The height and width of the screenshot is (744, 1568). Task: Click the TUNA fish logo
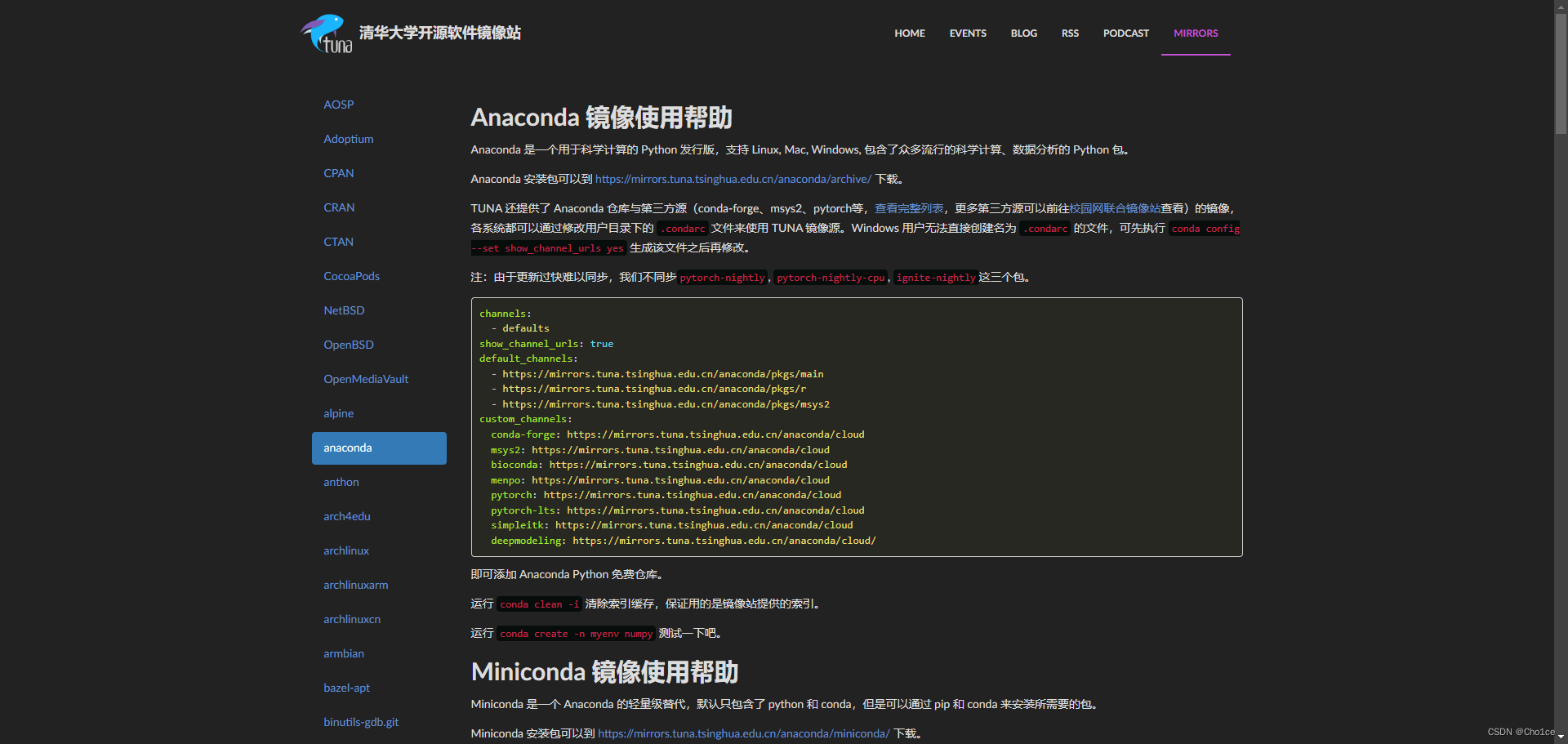point(325,33)
